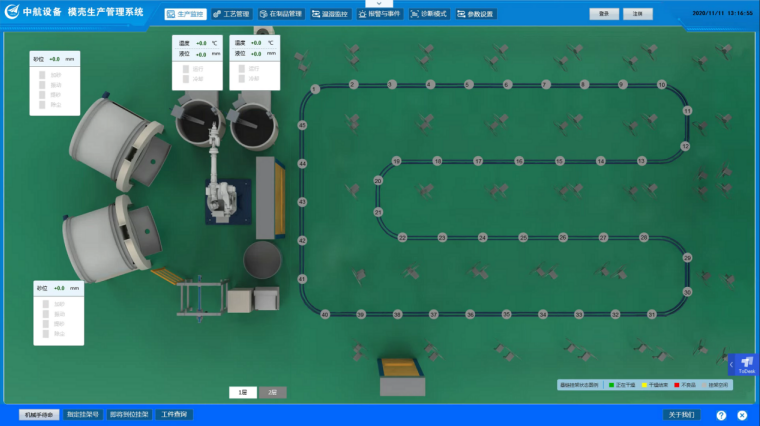Click the 砂位 value in upper sand panel
Image resolution: width=760 pixels, height=426 pixels.
(x=55, y=59)
